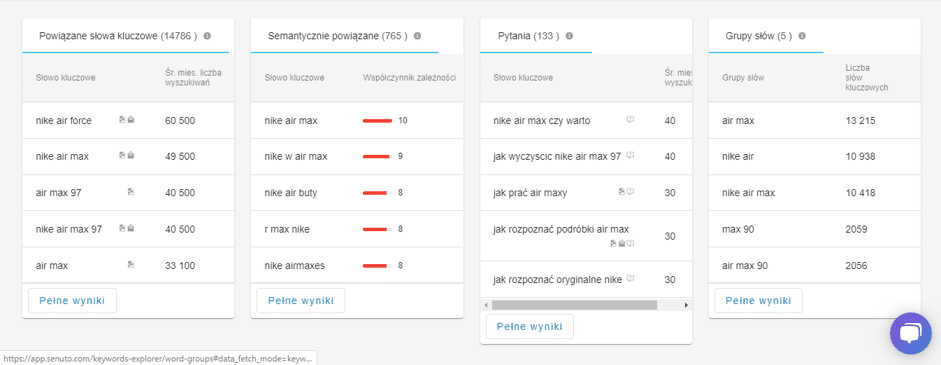Click keyword r max nike

tap(287, 229)
